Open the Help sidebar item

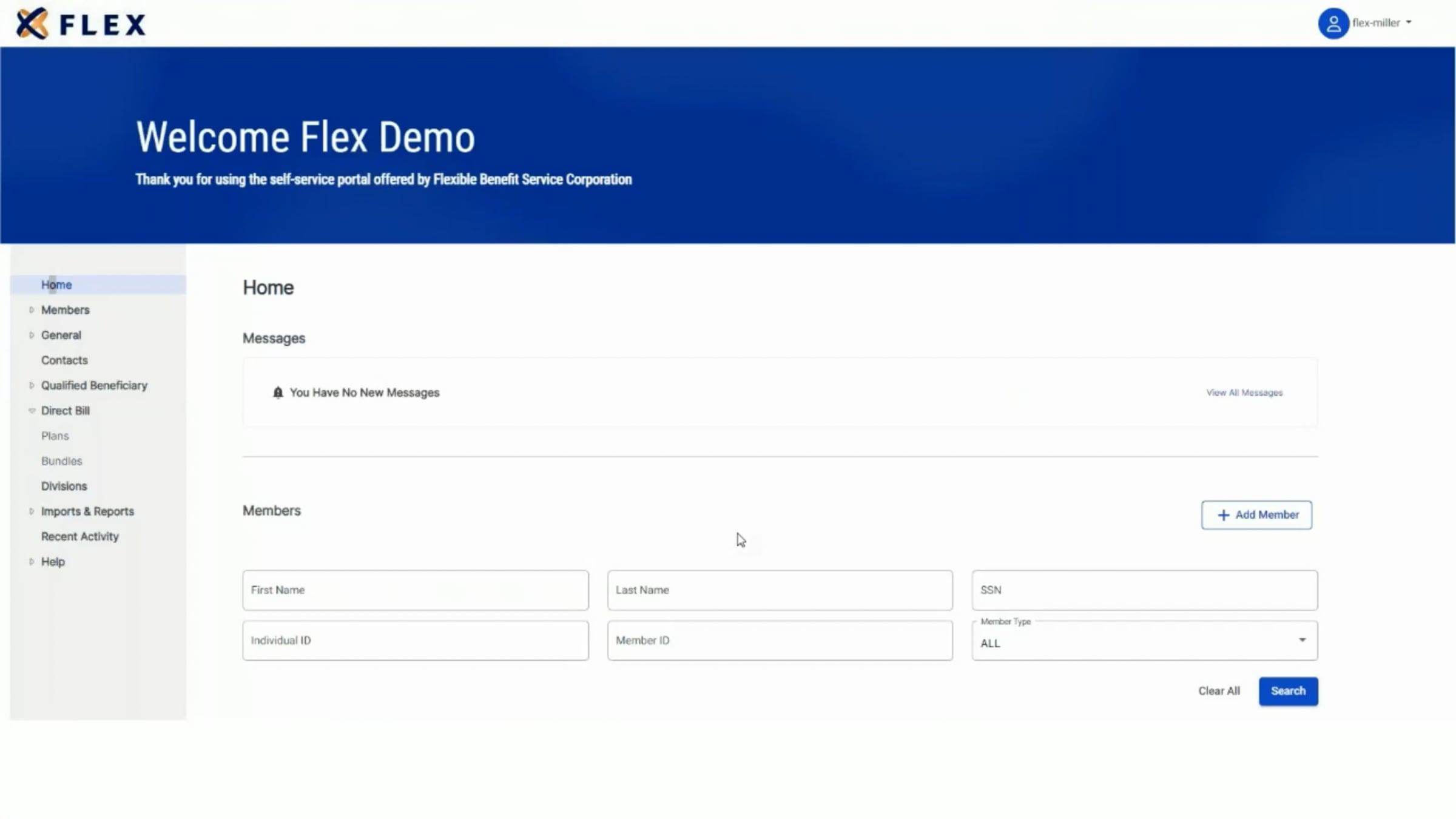pyautogui.click(x=53, y=562)
